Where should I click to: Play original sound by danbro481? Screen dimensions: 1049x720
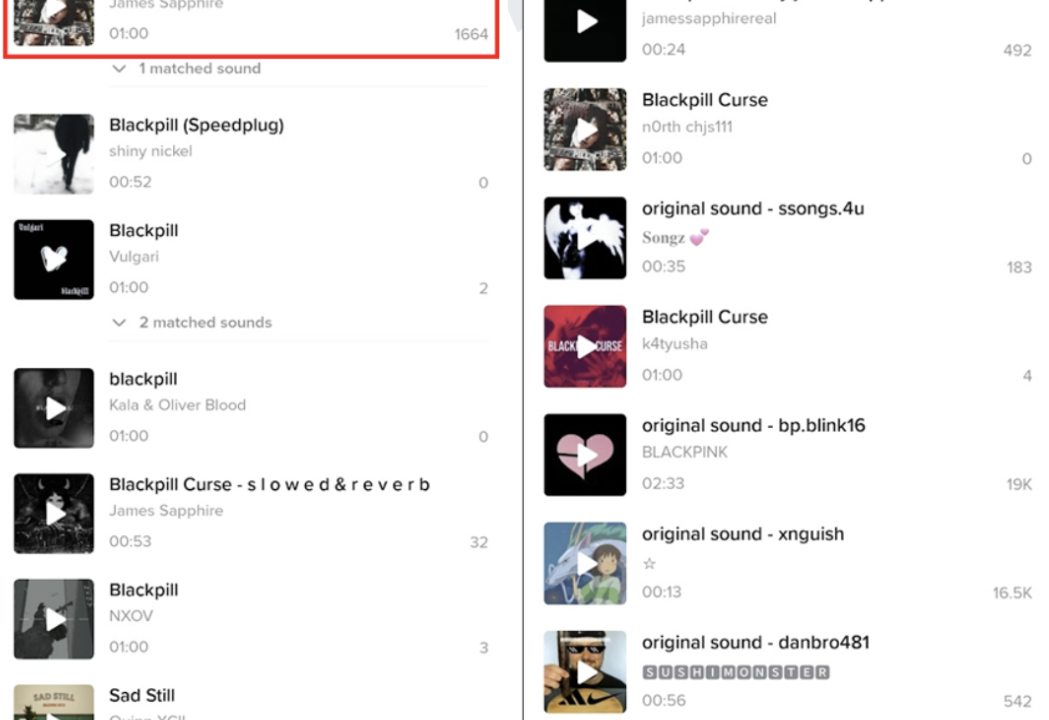click(585, 672)
